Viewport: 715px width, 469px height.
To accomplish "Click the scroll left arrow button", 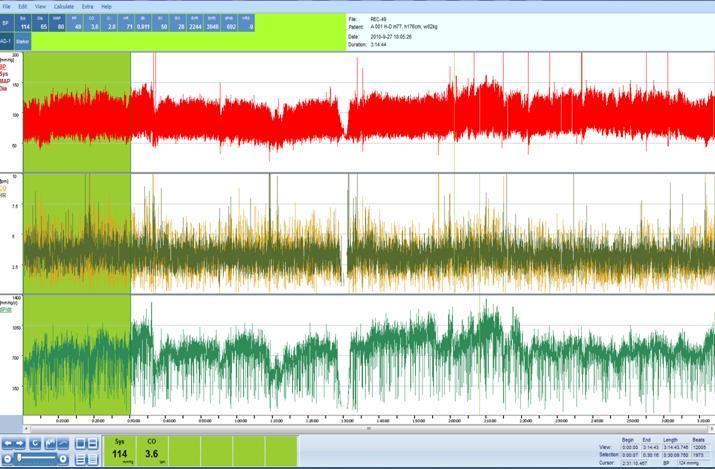I will pyautogui.click(x=8, y=443).
